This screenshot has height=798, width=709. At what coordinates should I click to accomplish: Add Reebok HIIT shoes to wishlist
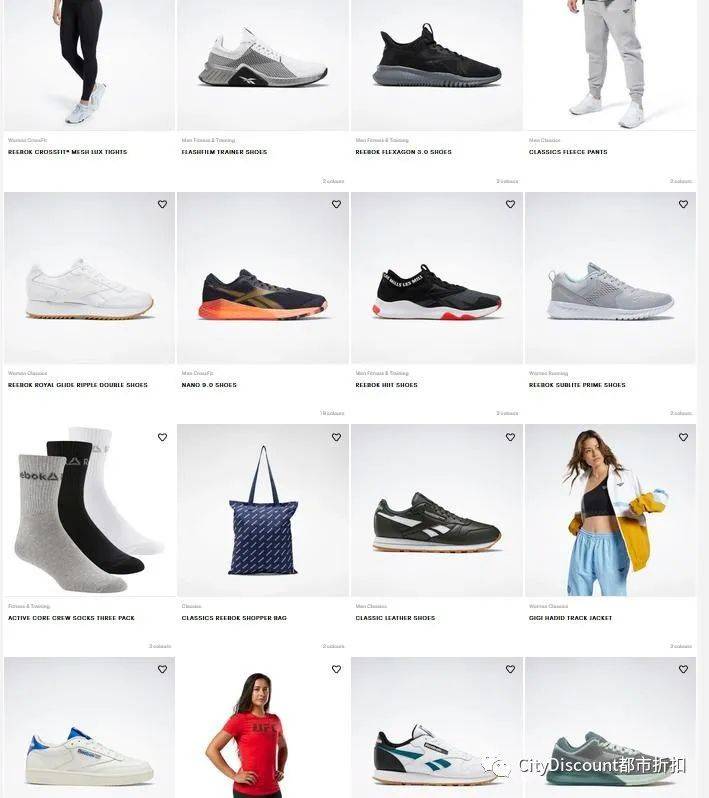coord(511,204)
